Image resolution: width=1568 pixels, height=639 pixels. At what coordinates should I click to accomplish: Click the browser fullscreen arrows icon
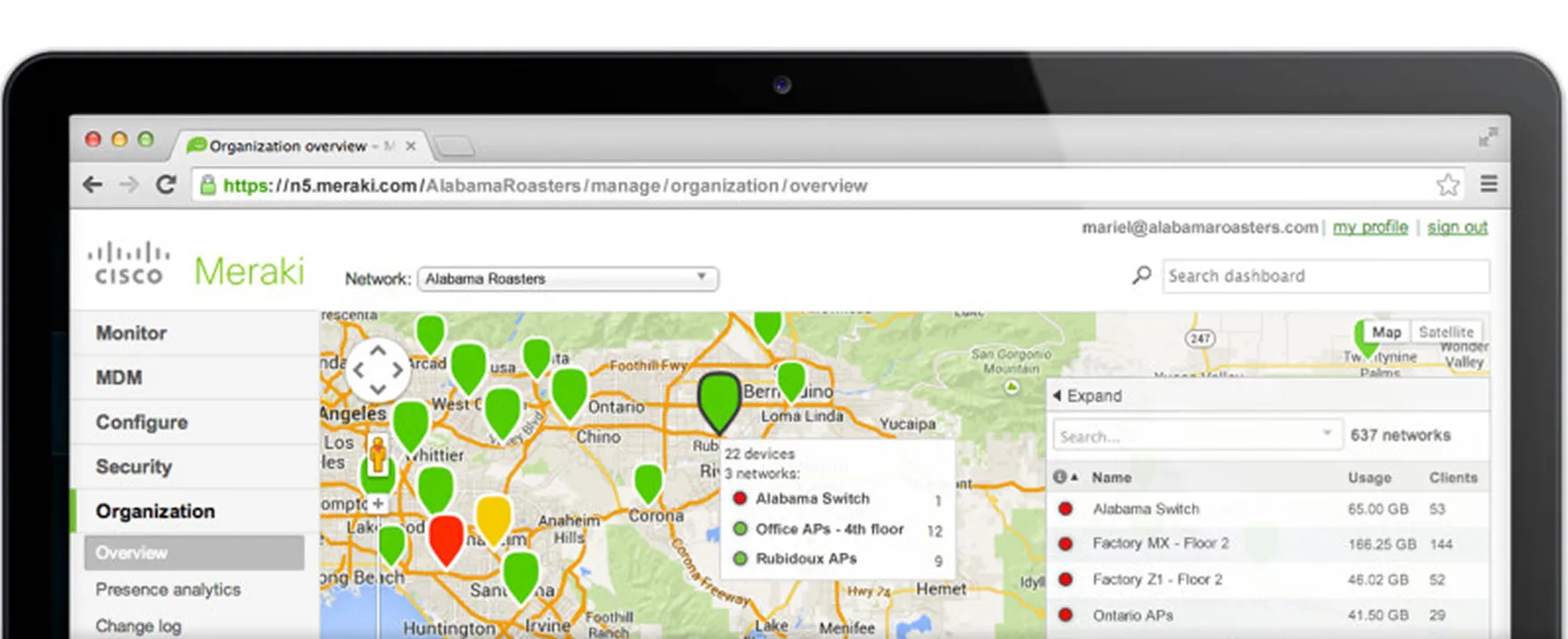(1487, 137)
